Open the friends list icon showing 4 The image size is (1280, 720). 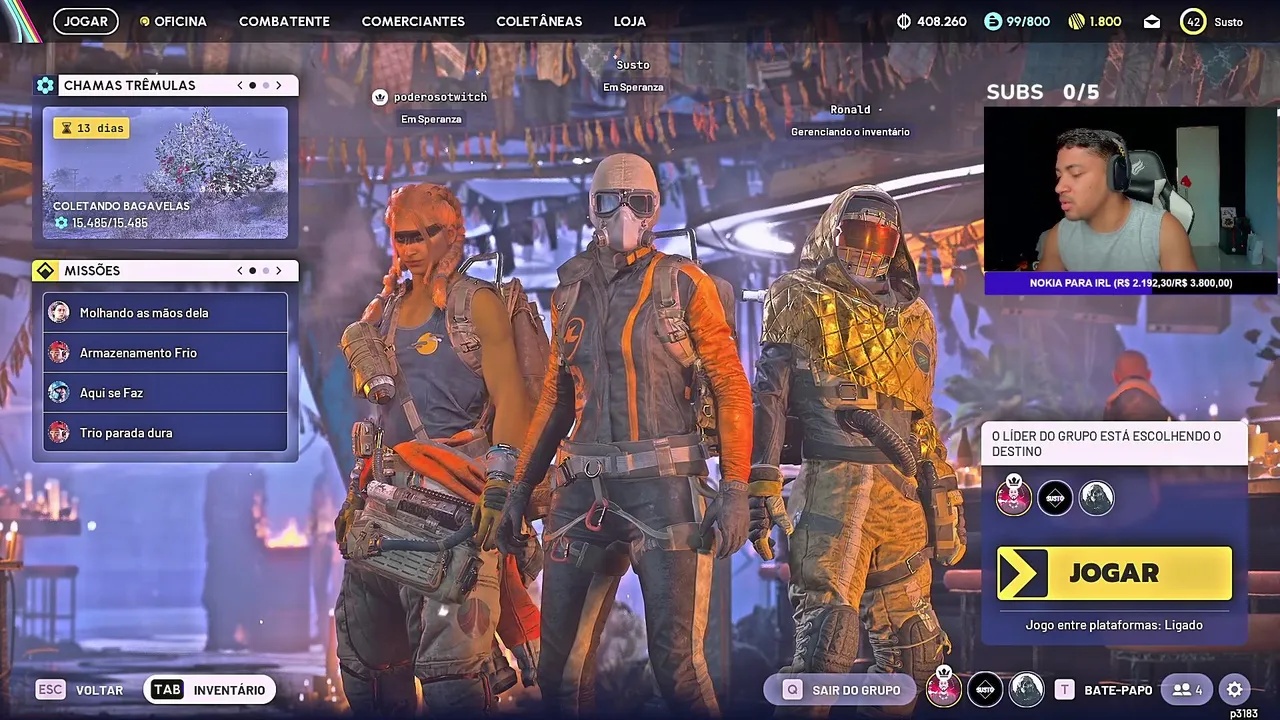click(x=1188, y=690)
